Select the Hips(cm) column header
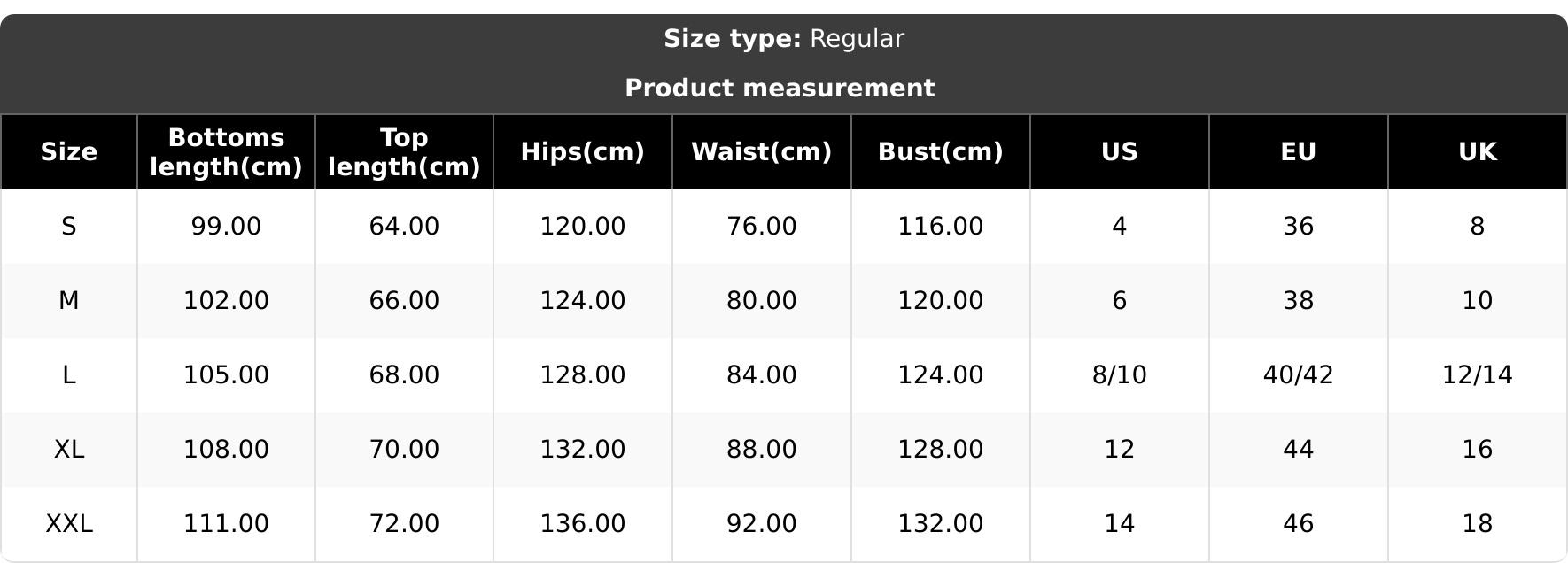Image resolution: width=1568 pixels, height=563 pixels. [x=582, y=152]
